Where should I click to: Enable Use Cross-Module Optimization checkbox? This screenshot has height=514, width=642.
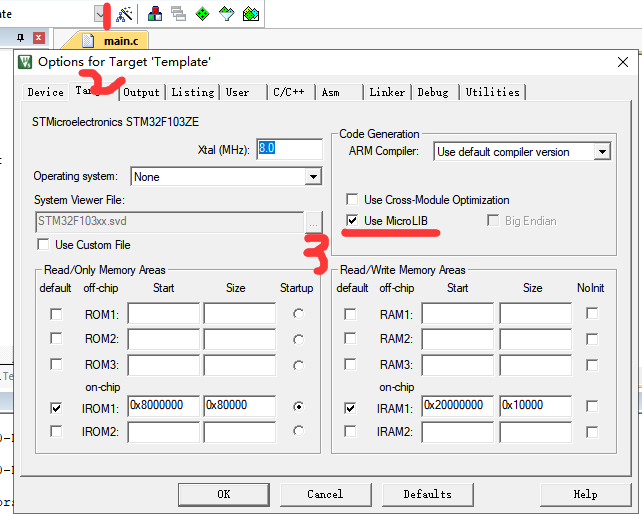(x=352, y=199)
